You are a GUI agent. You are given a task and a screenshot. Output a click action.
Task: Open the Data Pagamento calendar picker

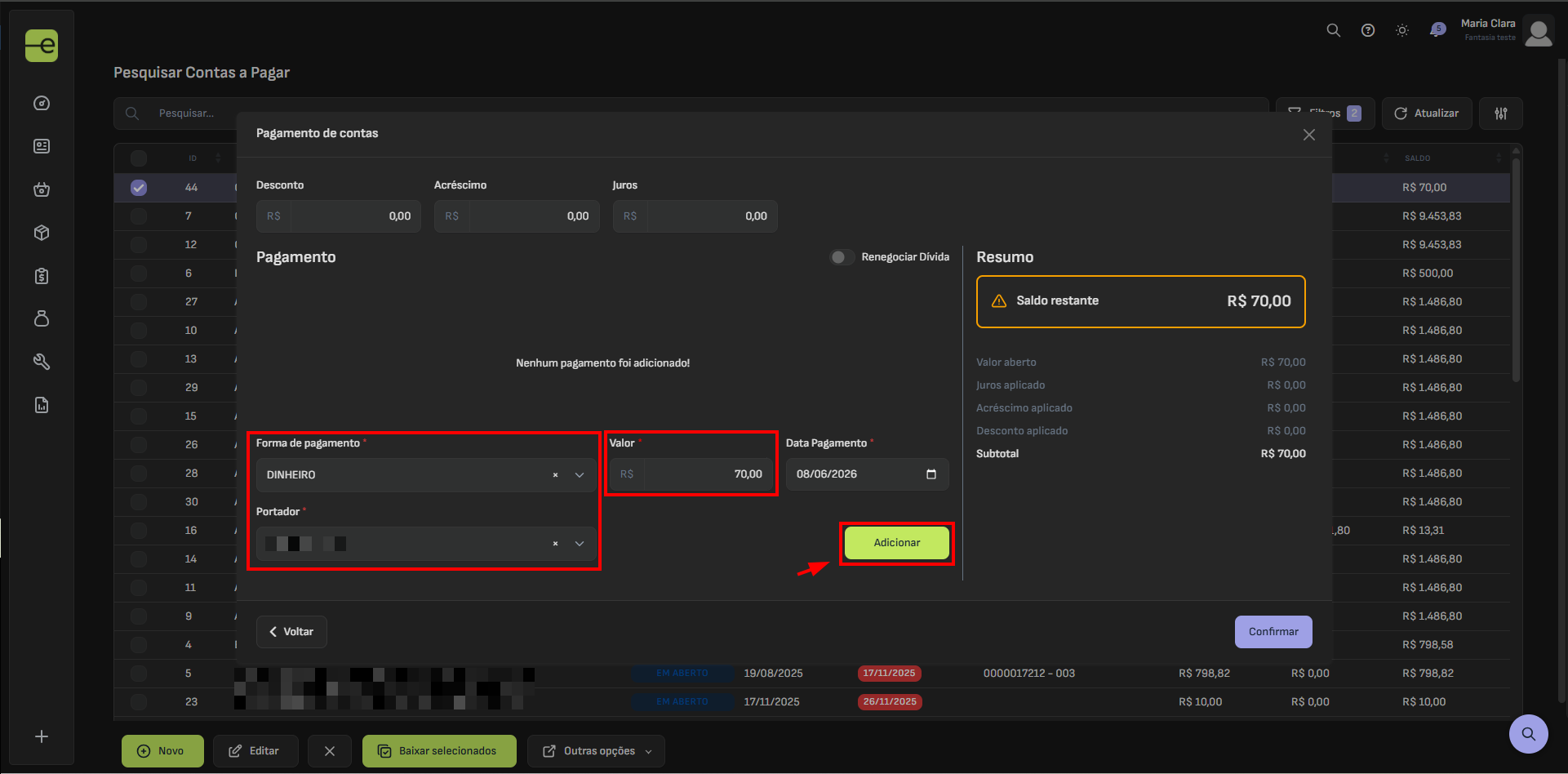(x=931, y=474)
